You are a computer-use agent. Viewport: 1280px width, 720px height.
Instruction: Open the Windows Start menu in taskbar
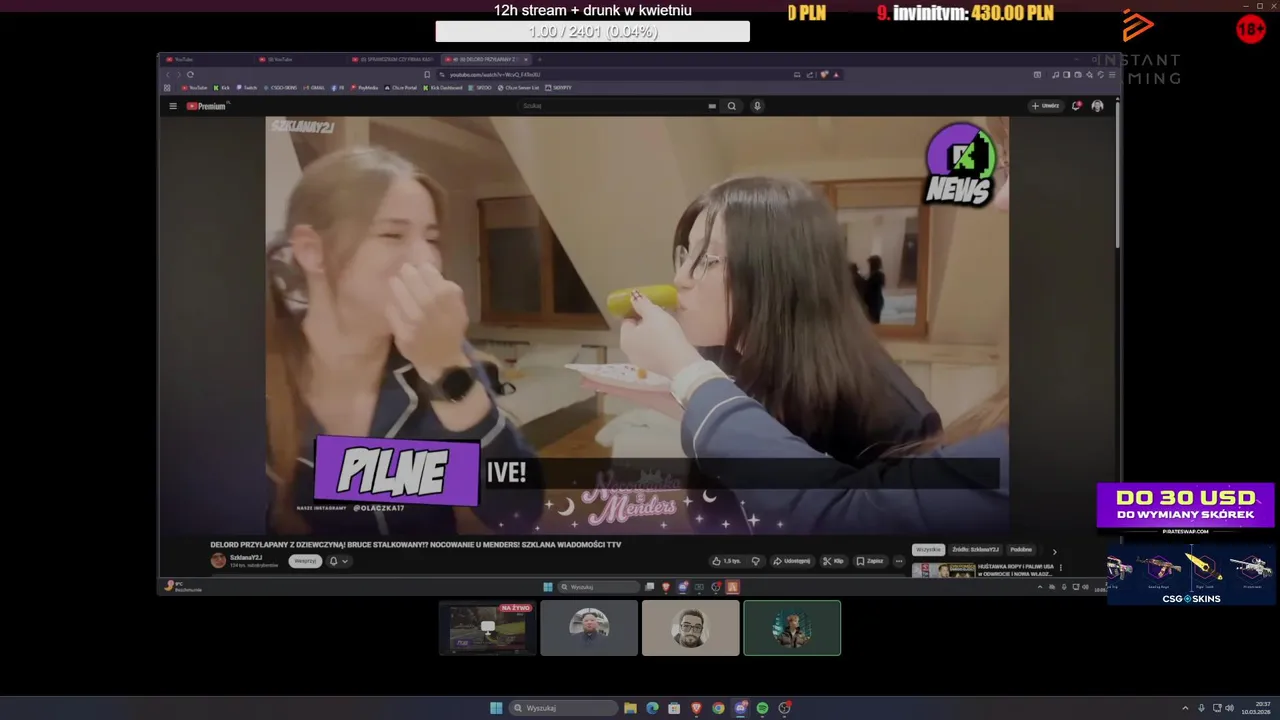point(496,708)
